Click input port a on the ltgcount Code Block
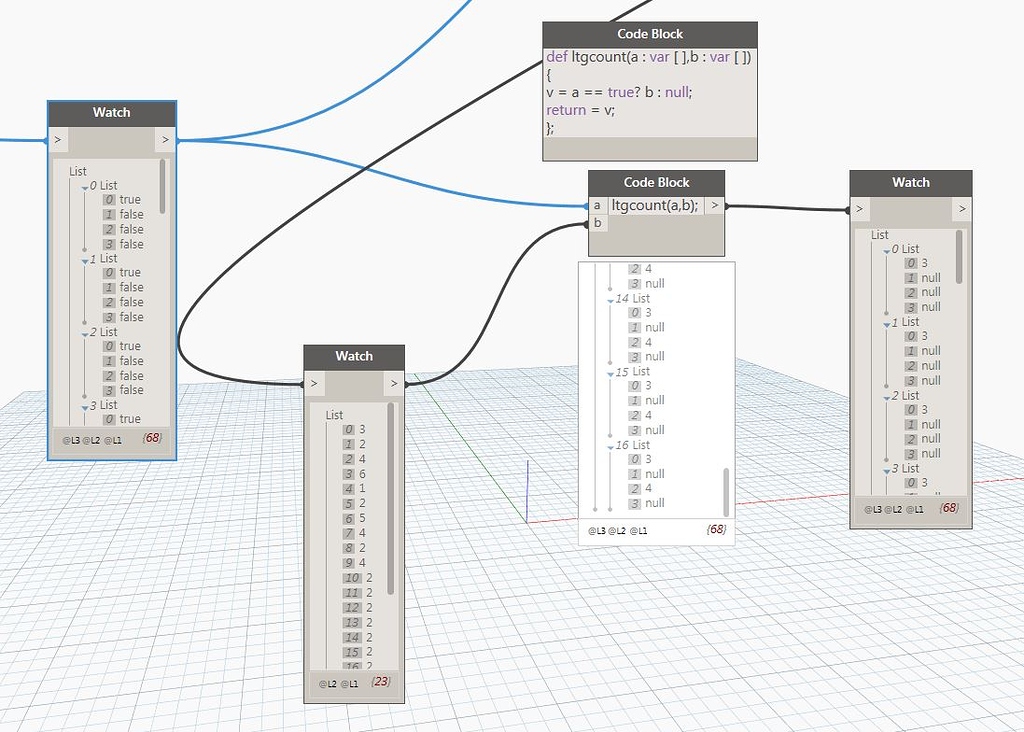 pyautogui.click(x=596, y=204)
